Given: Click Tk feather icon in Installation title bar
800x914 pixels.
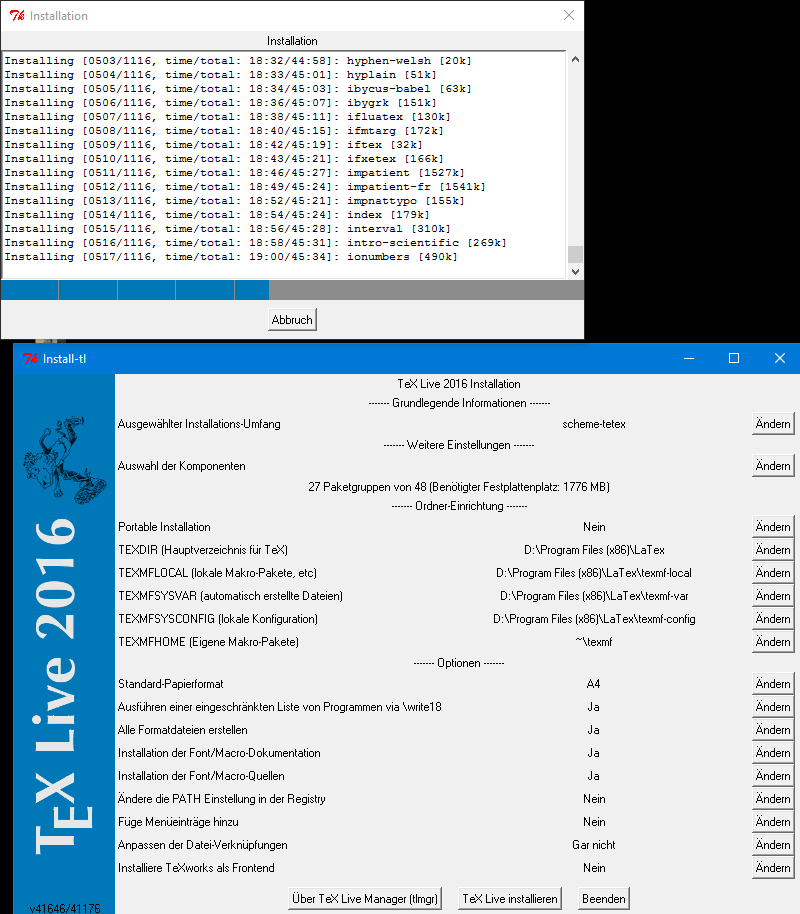Looking at the screenshot, I should point(17,16).
